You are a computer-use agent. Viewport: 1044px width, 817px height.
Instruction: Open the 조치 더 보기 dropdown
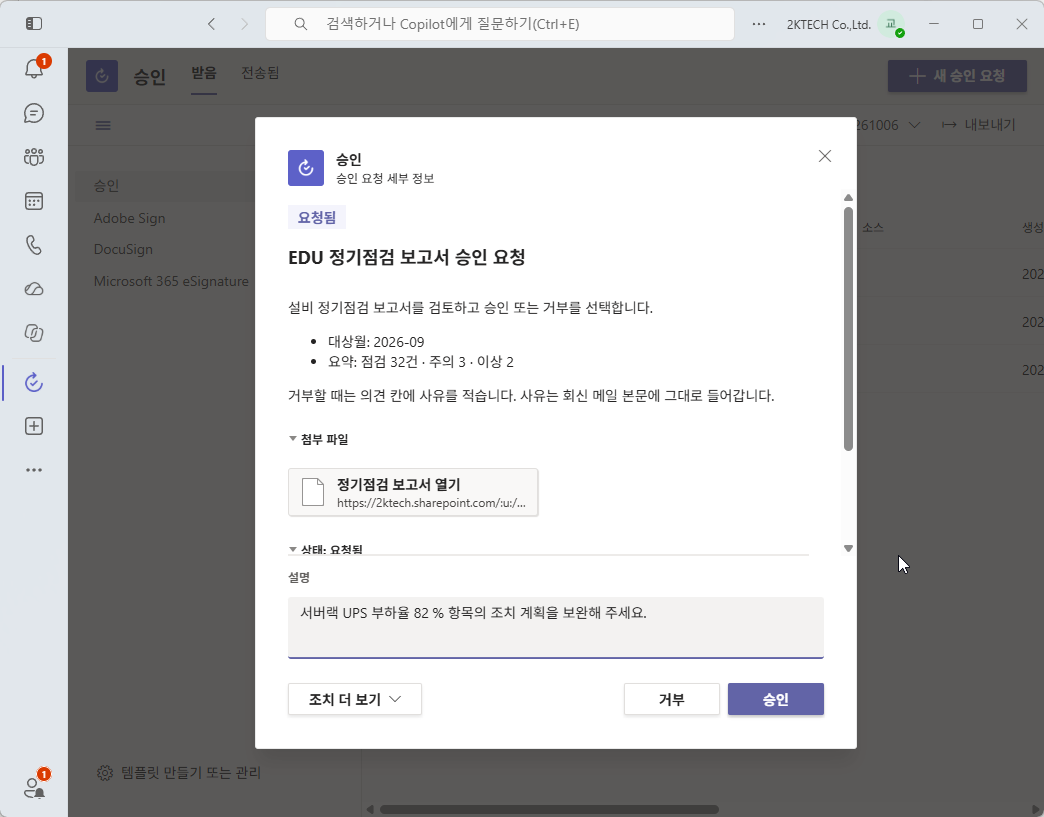click(355, 699)
